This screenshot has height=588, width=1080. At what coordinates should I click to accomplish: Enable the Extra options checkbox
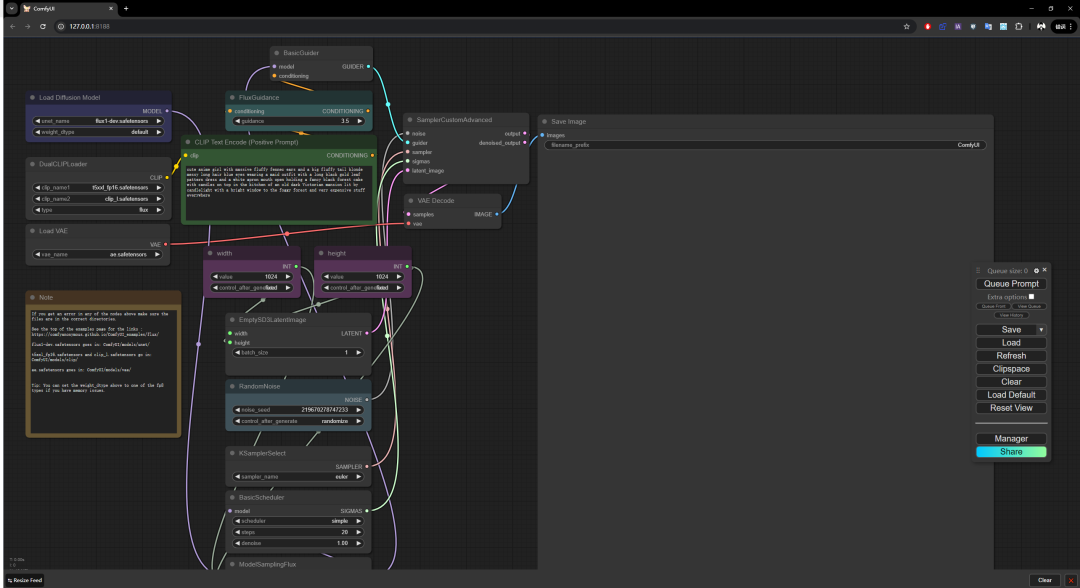coord(1032,296)
